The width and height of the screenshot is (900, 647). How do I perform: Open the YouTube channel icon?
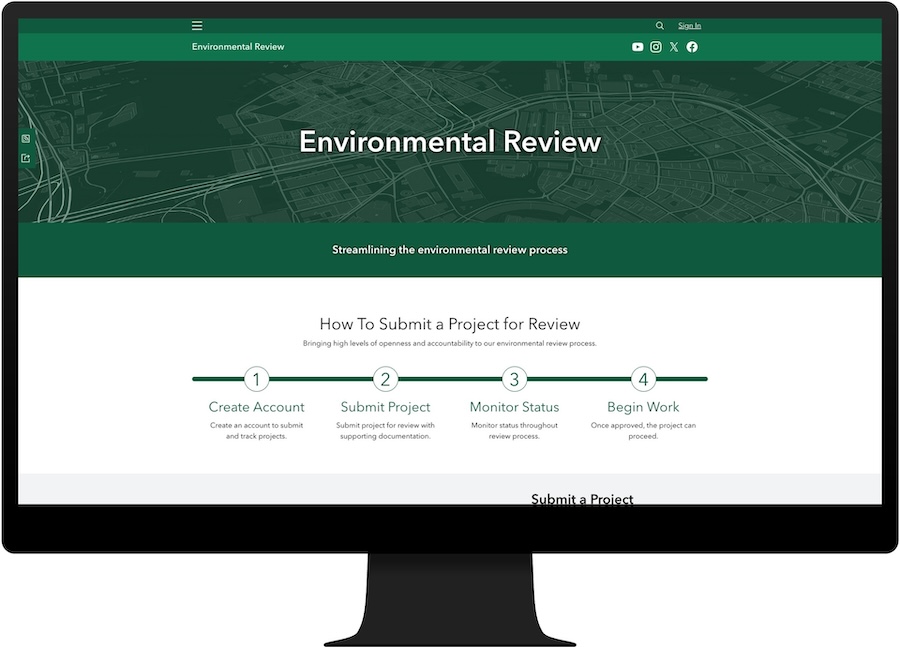[637, 46]
